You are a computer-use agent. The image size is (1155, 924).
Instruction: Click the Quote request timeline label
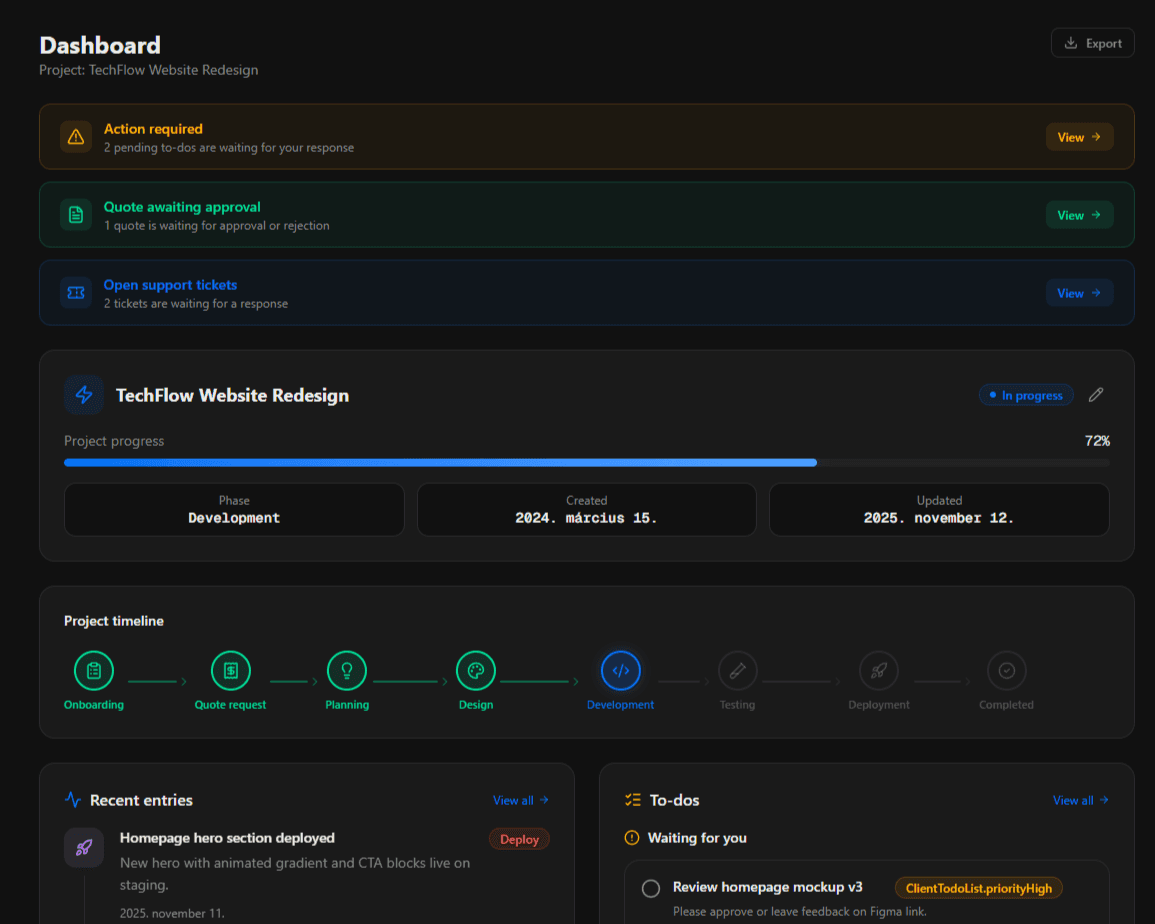click(x=231, y=705)
